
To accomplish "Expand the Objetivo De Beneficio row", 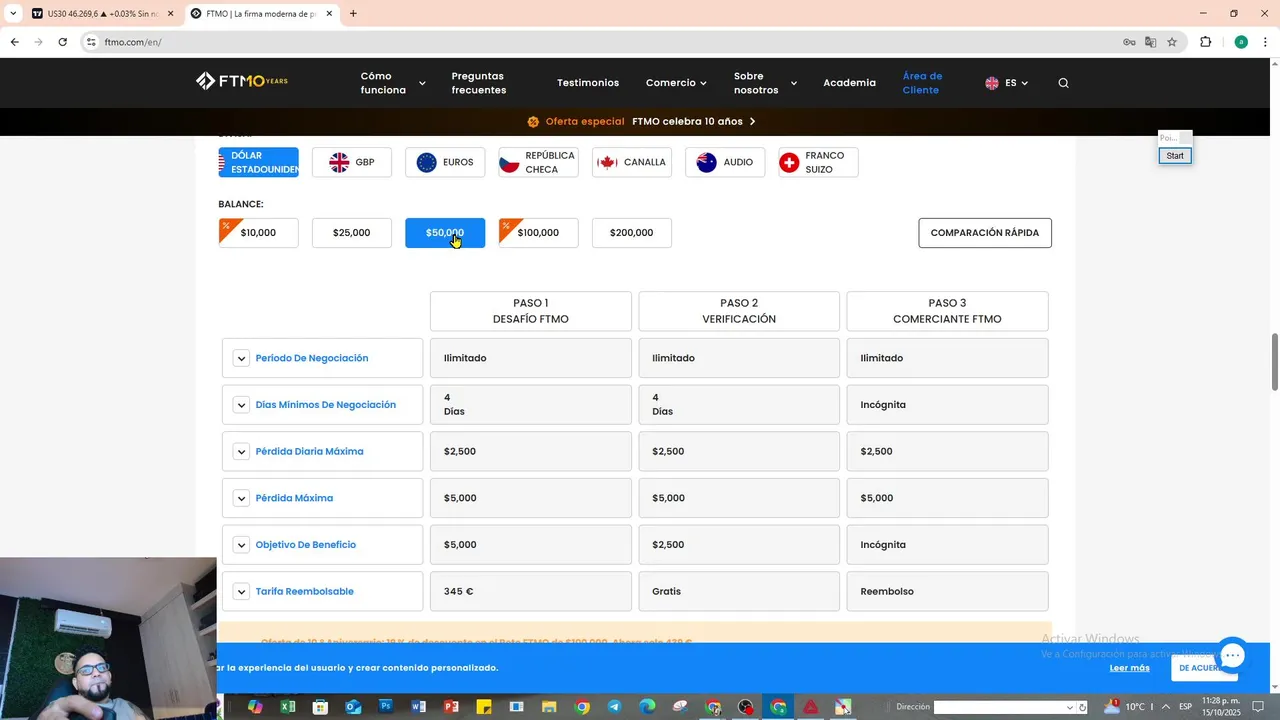I will point(241,545).
